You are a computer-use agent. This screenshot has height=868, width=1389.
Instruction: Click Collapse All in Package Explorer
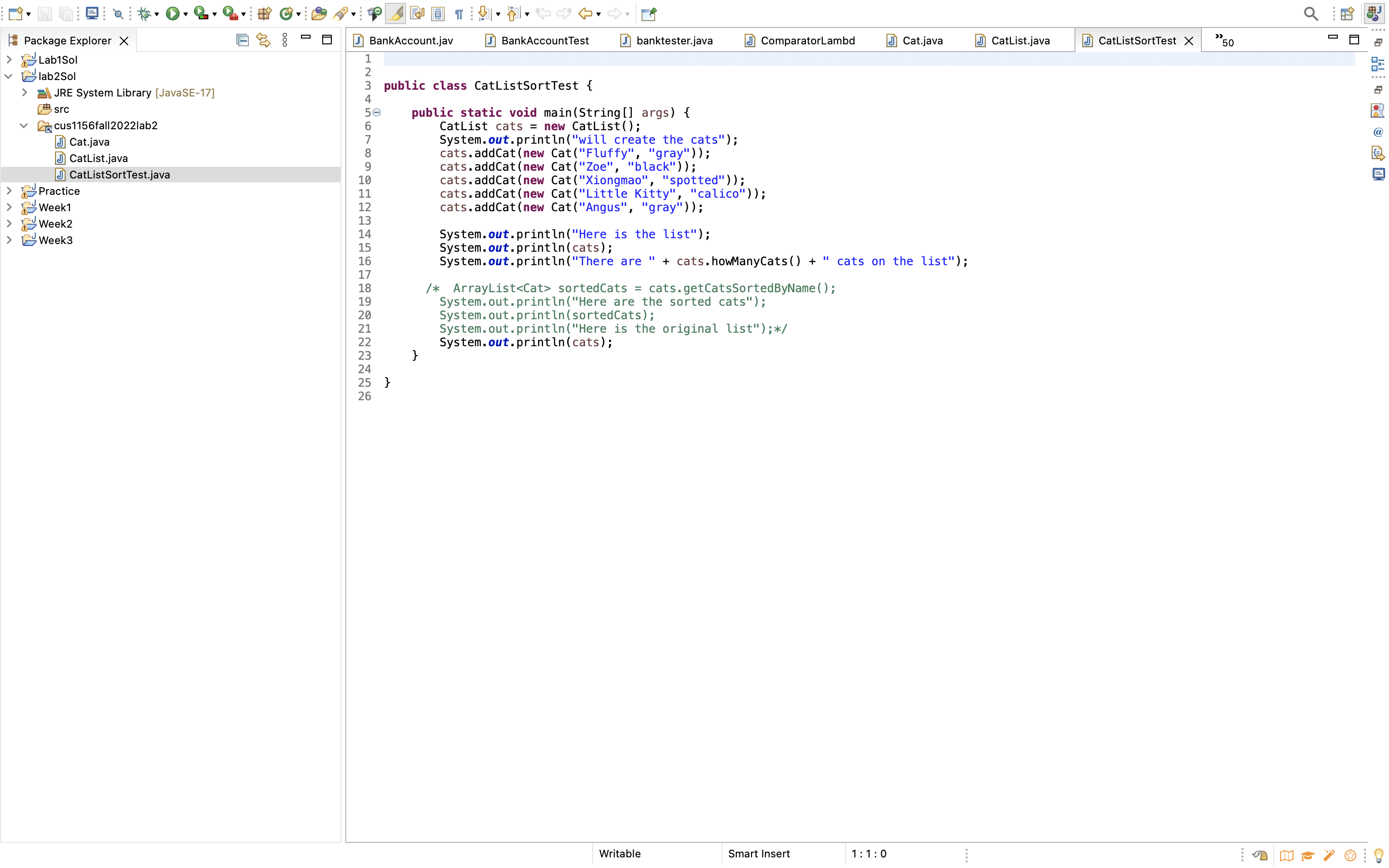pyautogui.click(x=242, y=40)
